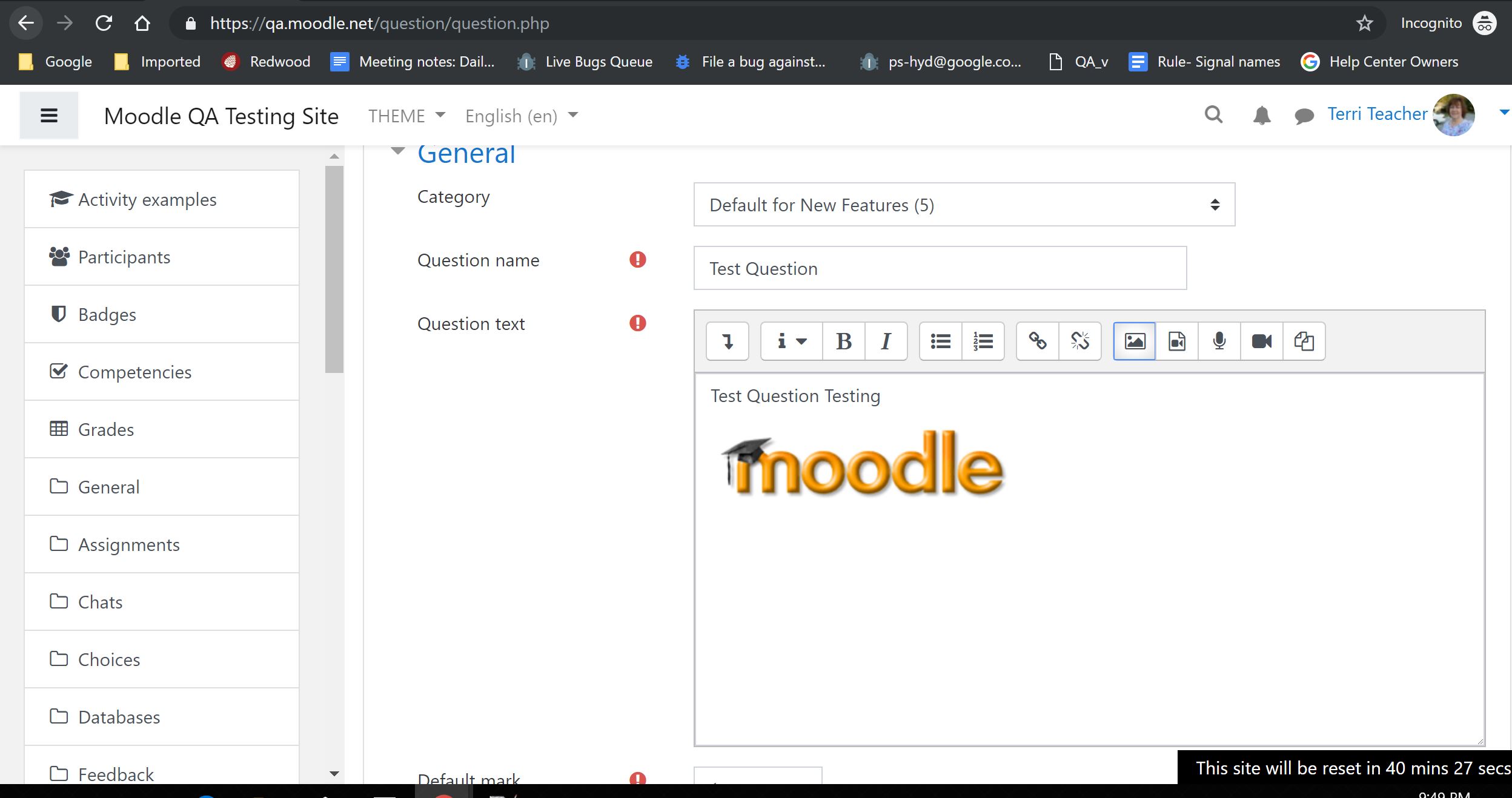Open Feedback in sidebar

click(x=162, y=765)
